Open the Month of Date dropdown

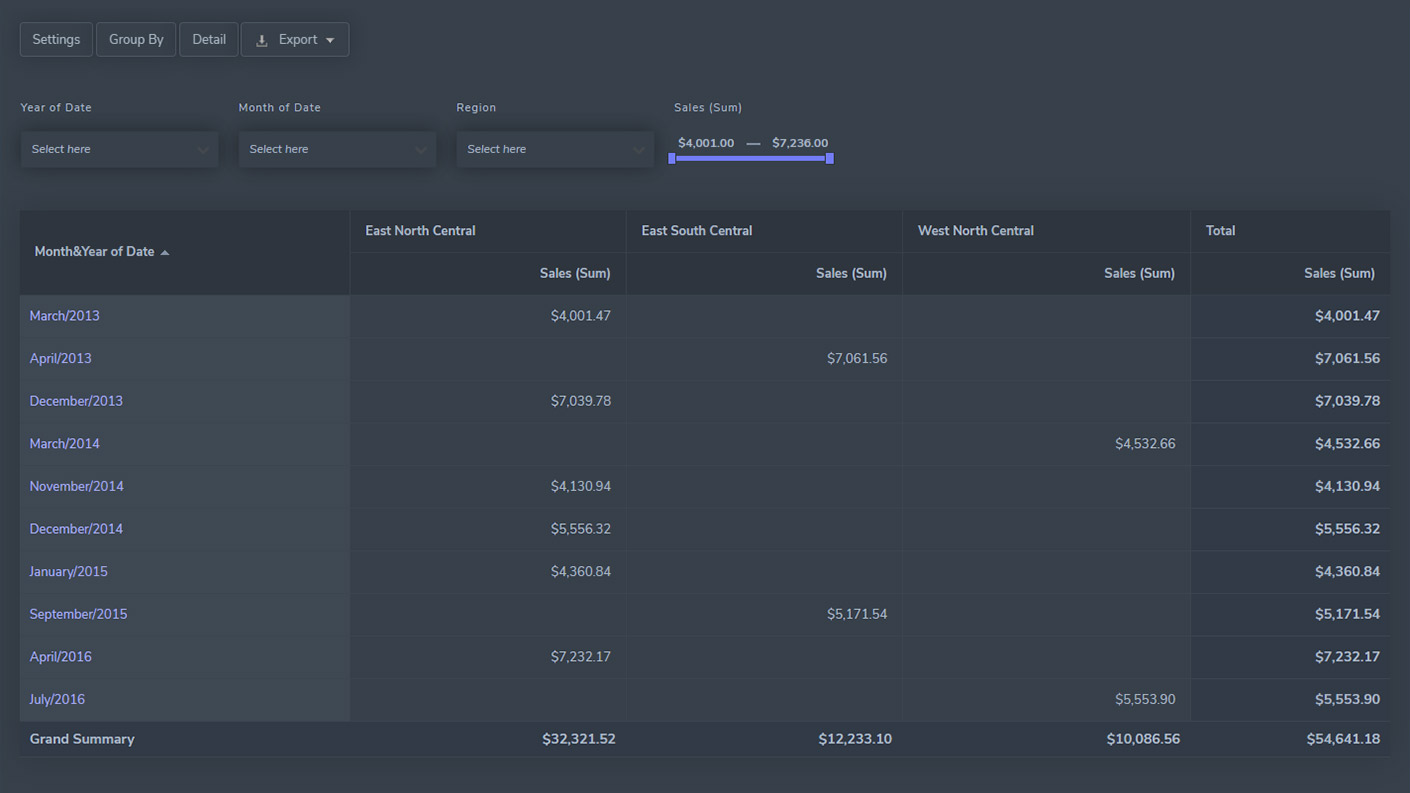coord(337,149)
